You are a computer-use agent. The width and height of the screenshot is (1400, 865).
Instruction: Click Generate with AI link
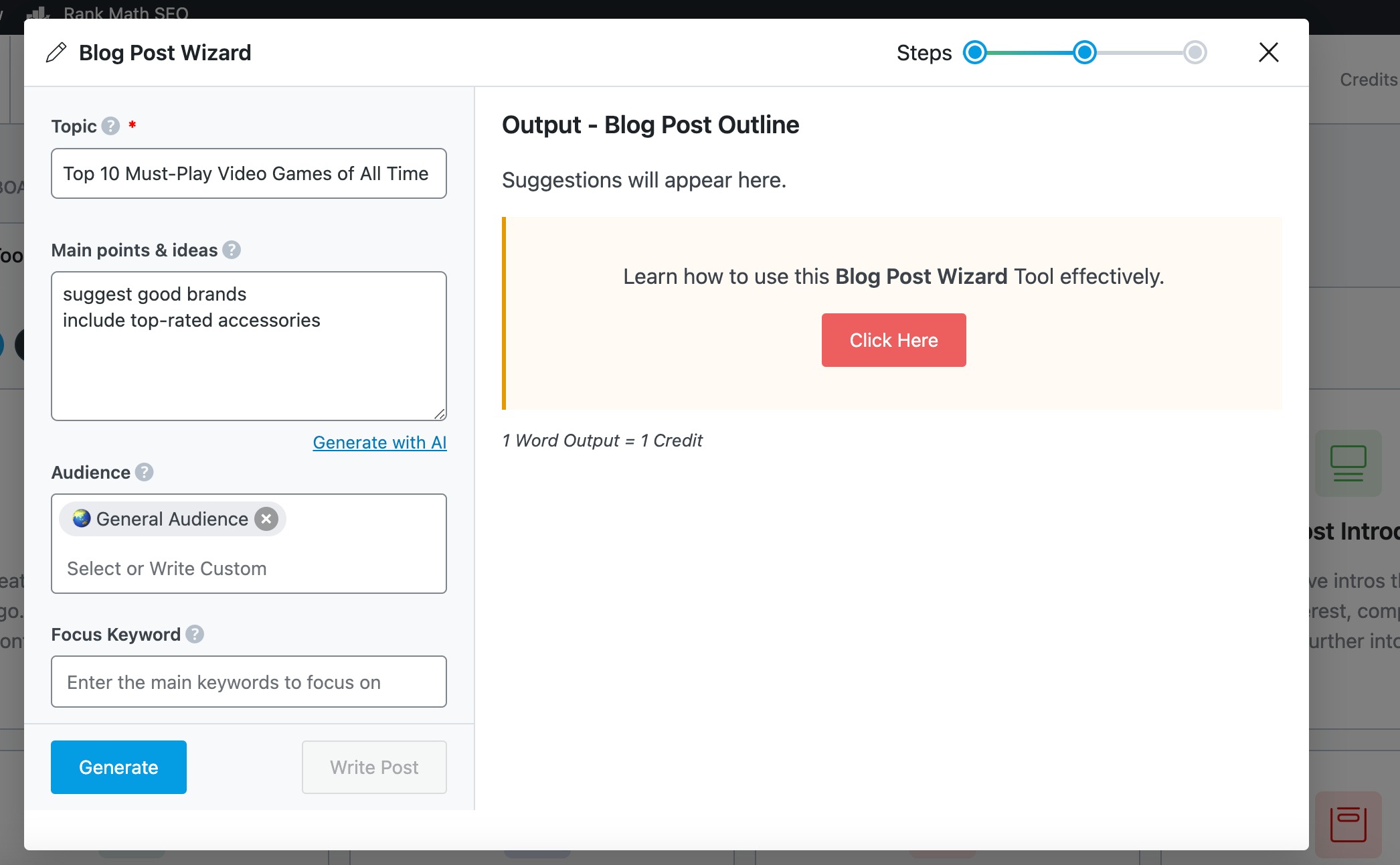[x=379, y=441]
